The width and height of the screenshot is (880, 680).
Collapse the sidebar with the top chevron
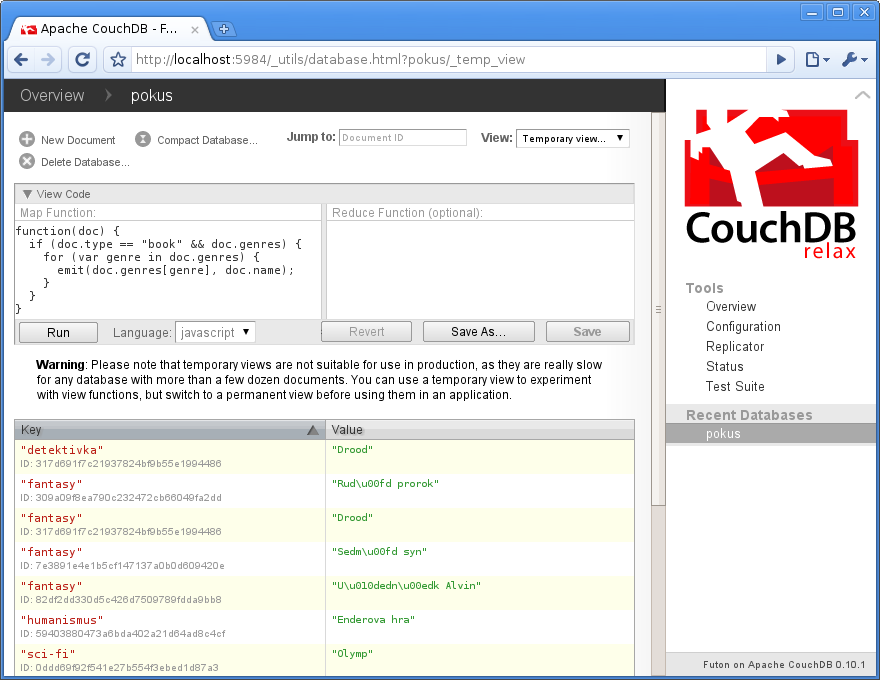coord(862,95)
